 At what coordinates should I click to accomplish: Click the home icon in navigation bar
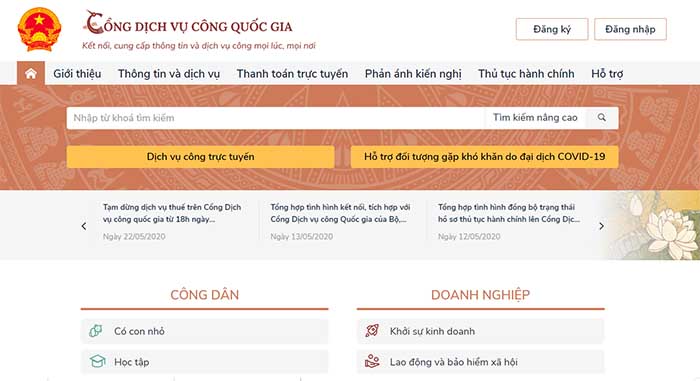pyautogui.click(x=31, y=73)
